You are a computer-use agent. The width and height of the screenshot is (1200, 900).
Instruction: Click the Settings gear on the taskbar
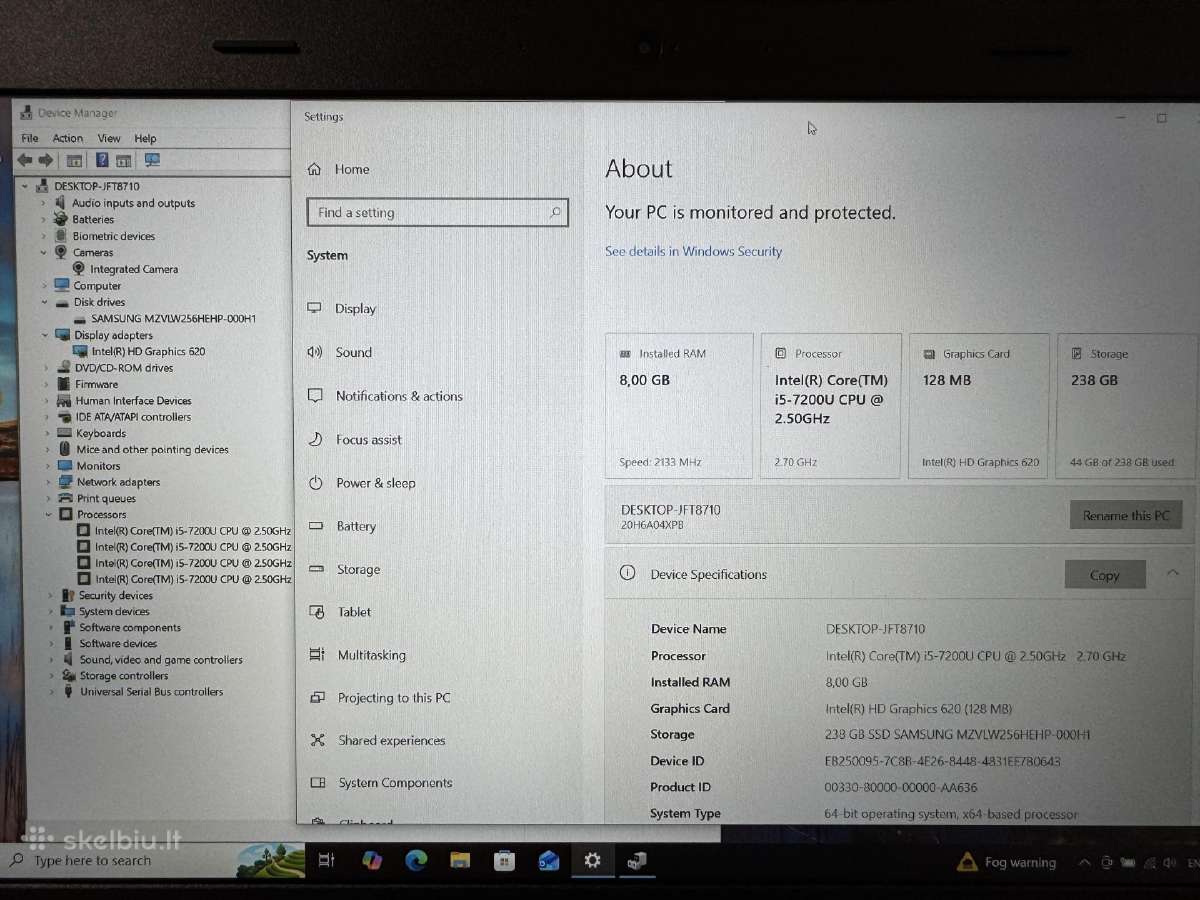pyautogui.click(x=592, y=860)
